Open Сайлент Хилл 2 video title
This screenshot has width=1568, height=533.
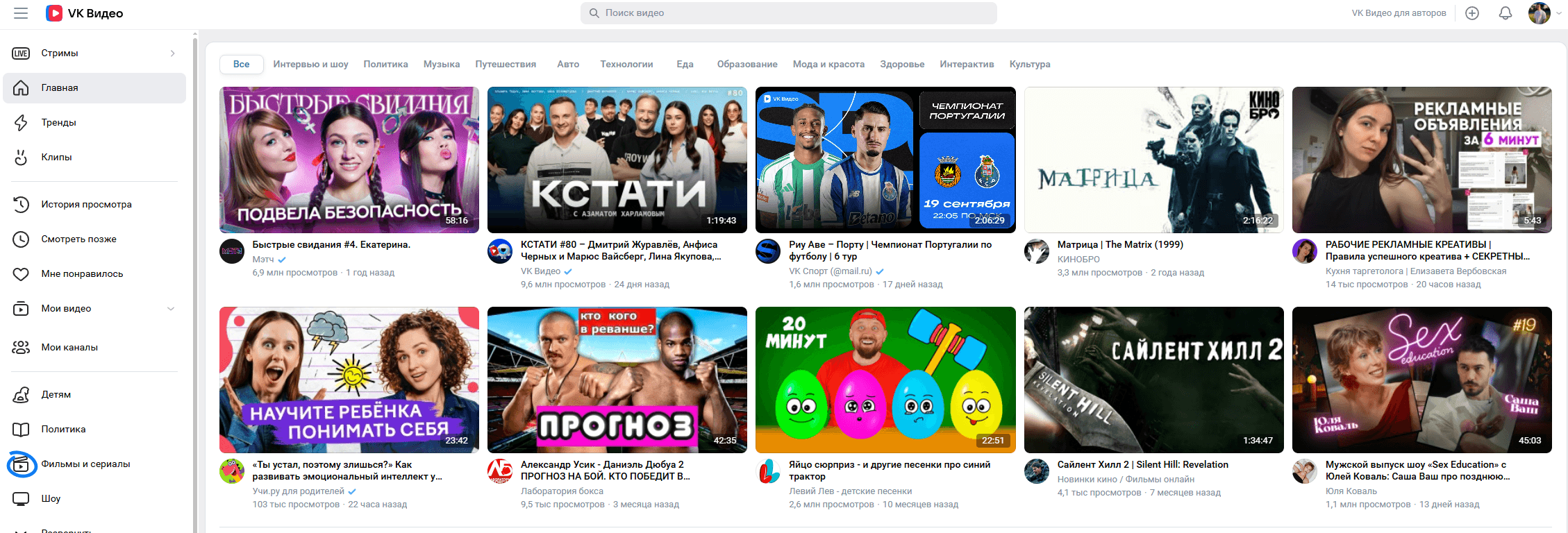click(1142, 465)
